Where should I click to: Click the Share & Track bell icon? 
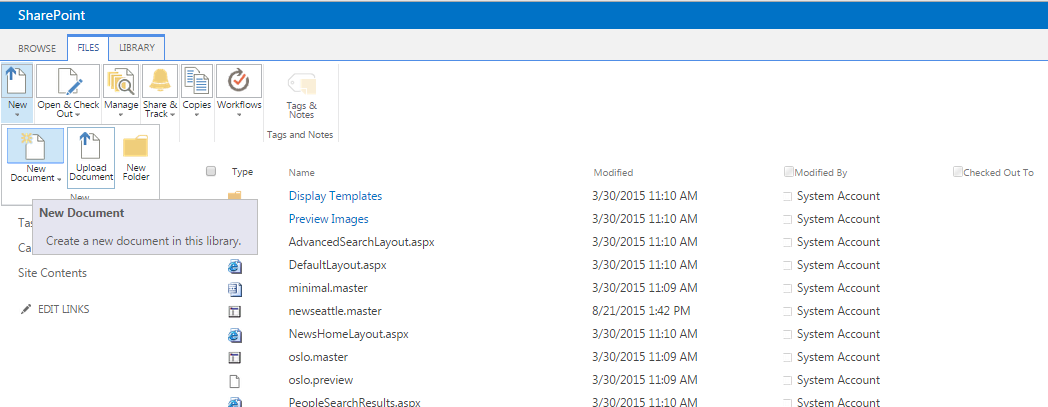pos(160,82)
